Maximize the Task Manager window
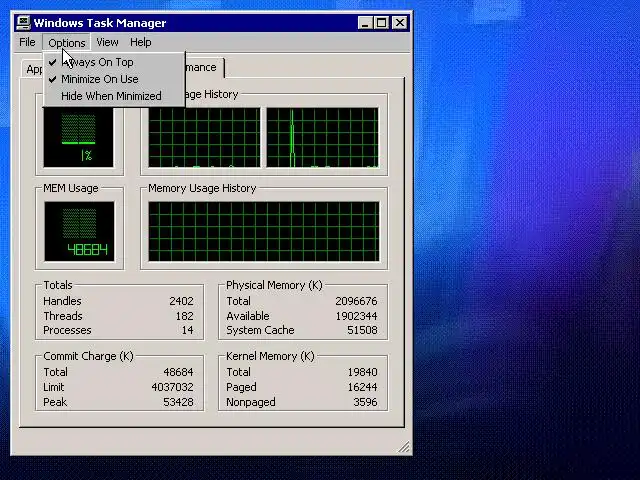This screenshot has width=640, height=480. (381, 23)
